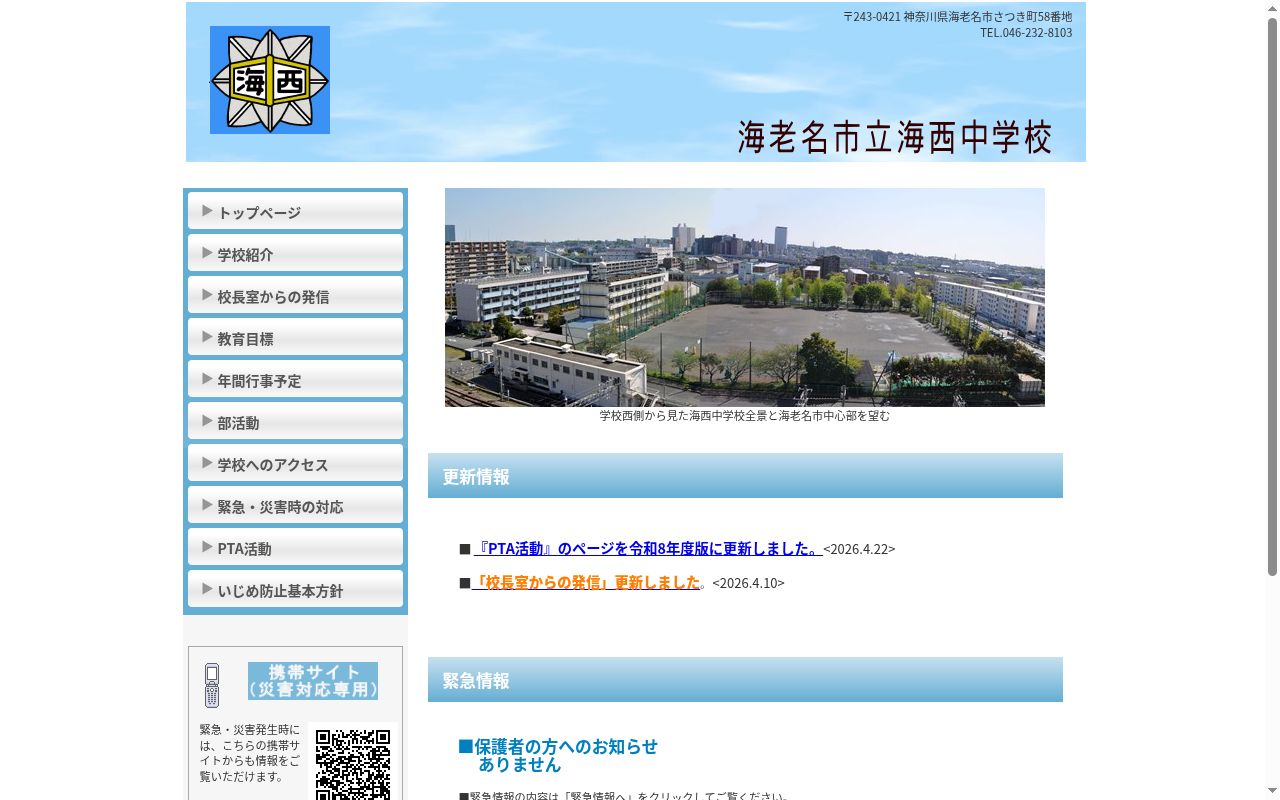Open いじめ防止基本方針 menu item
The height and width of the screenshot is (800, 1280).
(x=295, y=589)
